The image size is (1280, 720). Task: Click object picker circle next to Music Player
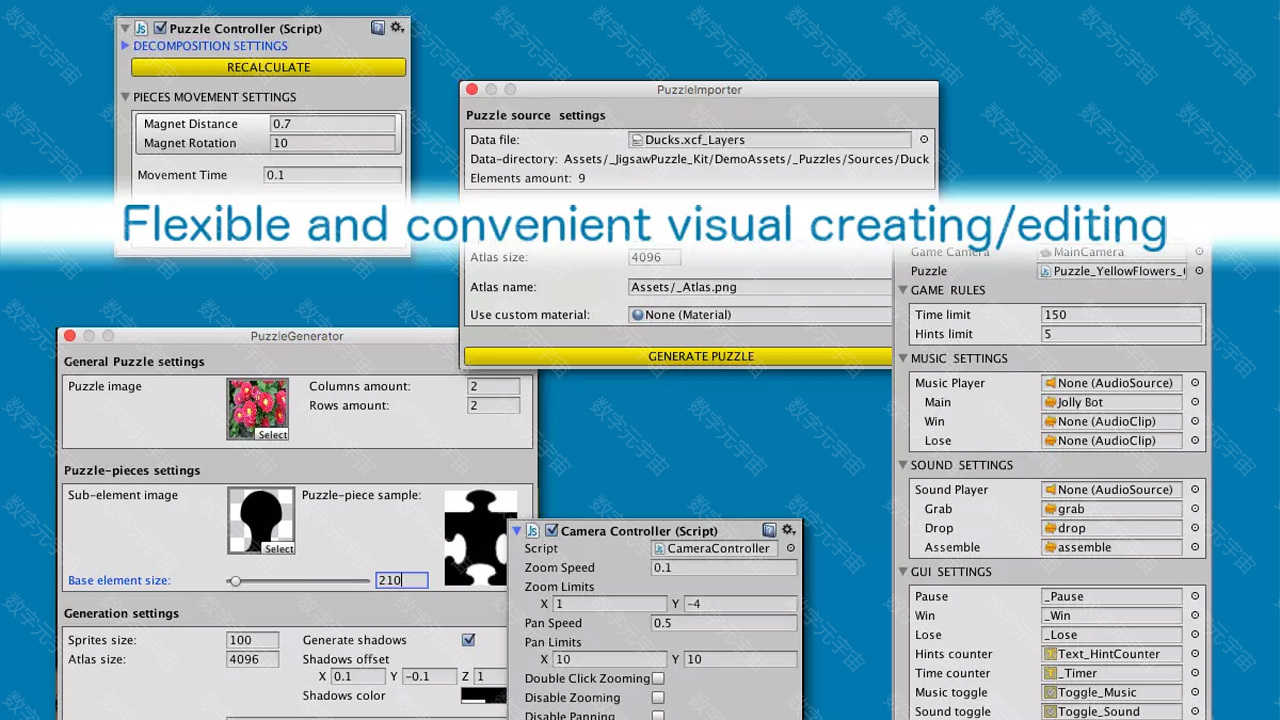coord(1195,383)
